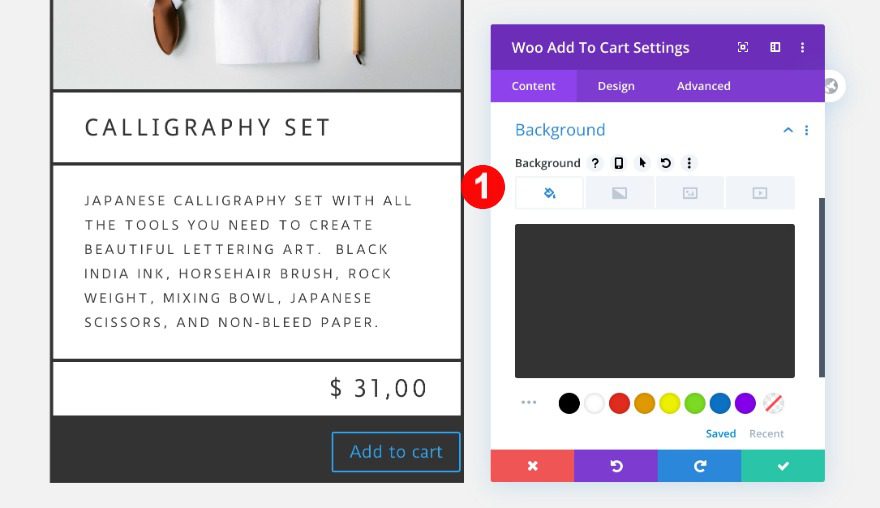Open the background video tab

(x=760, y=193)
